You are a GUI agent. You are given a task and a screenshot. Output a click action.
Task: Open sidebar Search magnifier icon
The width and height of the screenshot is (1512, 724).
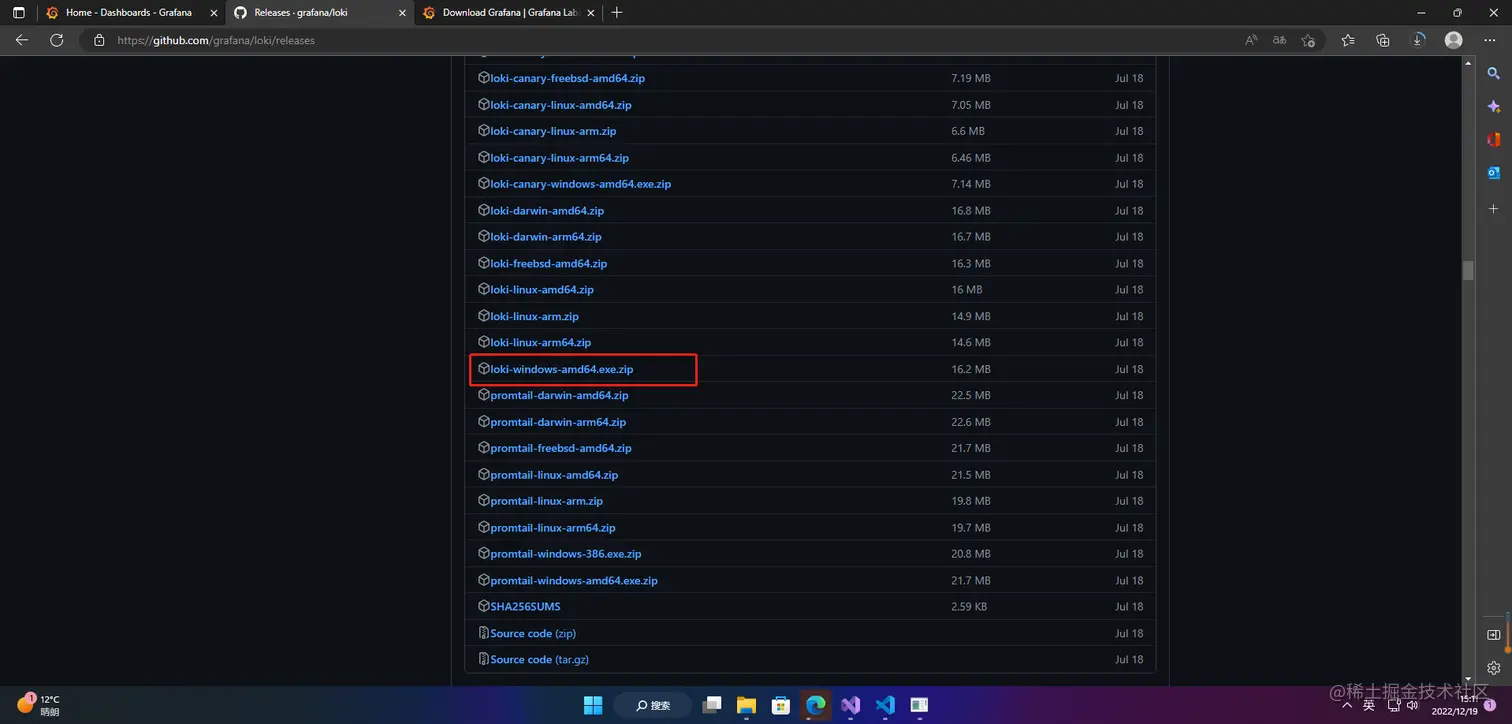tap(1494, 73)
